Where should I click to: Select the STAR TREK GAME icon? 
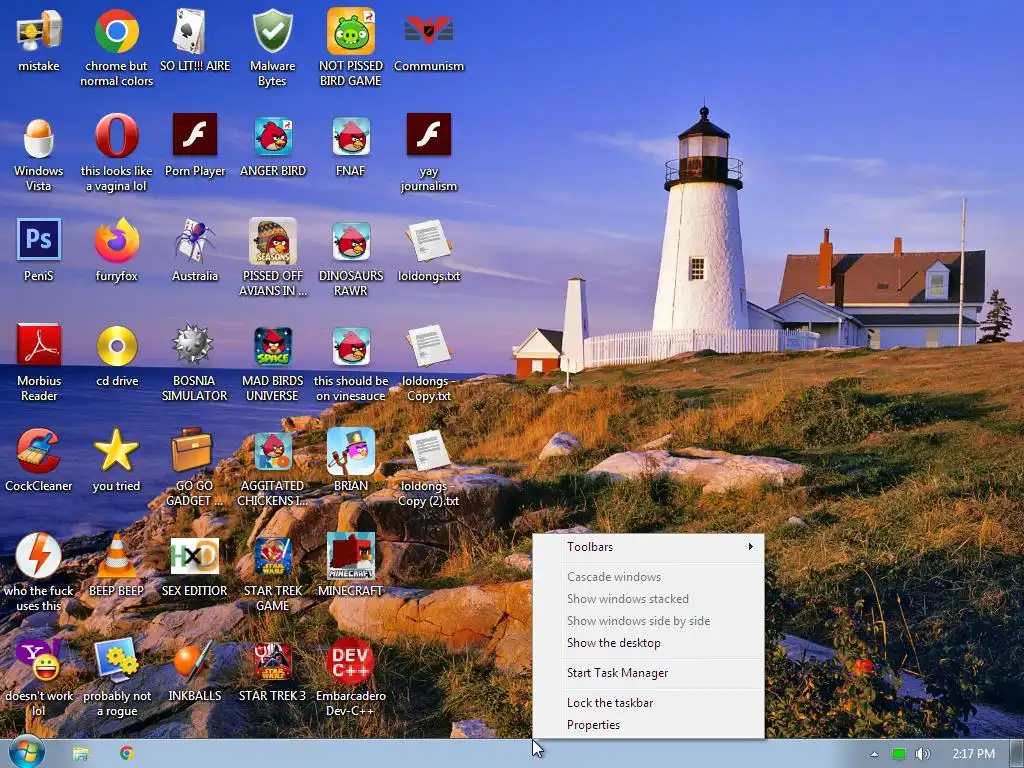pyautogui.click(x=272, y=557)
